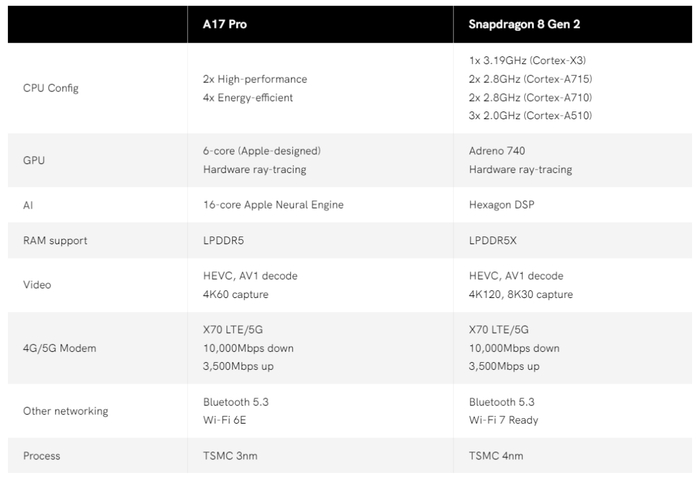Select the 4K120, 8K30 capture text
Screen dimensions: 700x480
click(x=520, y=294)
